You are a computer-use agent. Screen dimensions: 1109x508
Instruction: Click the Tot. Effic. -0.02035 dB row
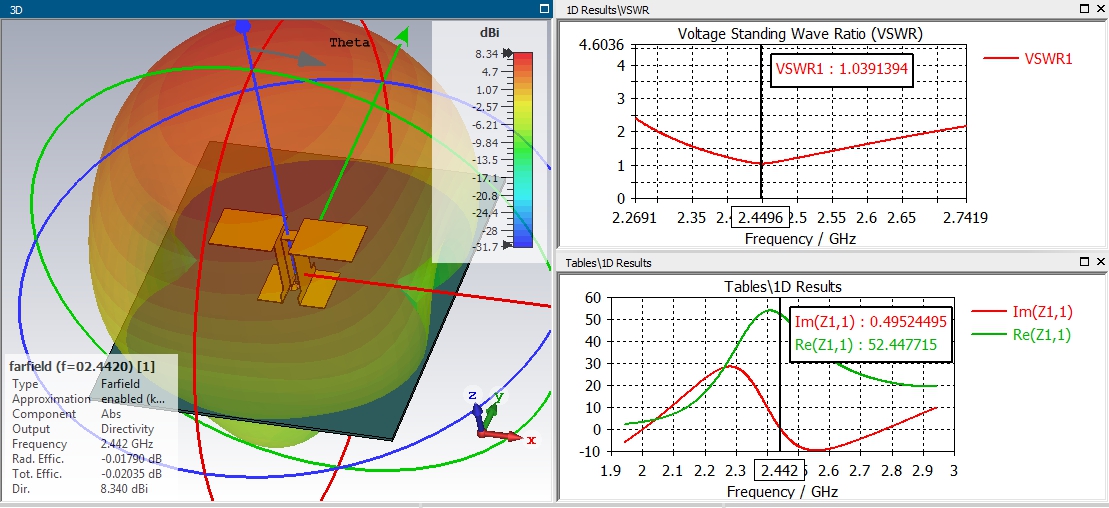(x=88, y=473)
